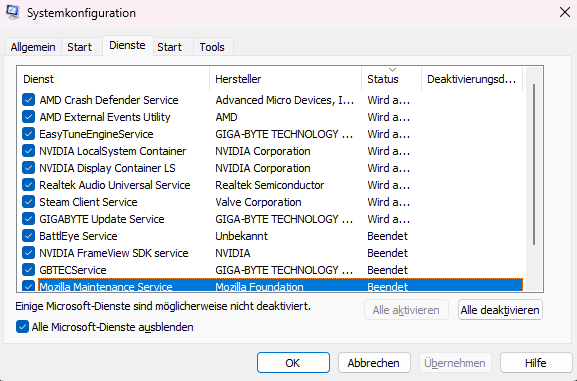
Task: Click the Alle deaktivieren button
Action: [500, 310]
